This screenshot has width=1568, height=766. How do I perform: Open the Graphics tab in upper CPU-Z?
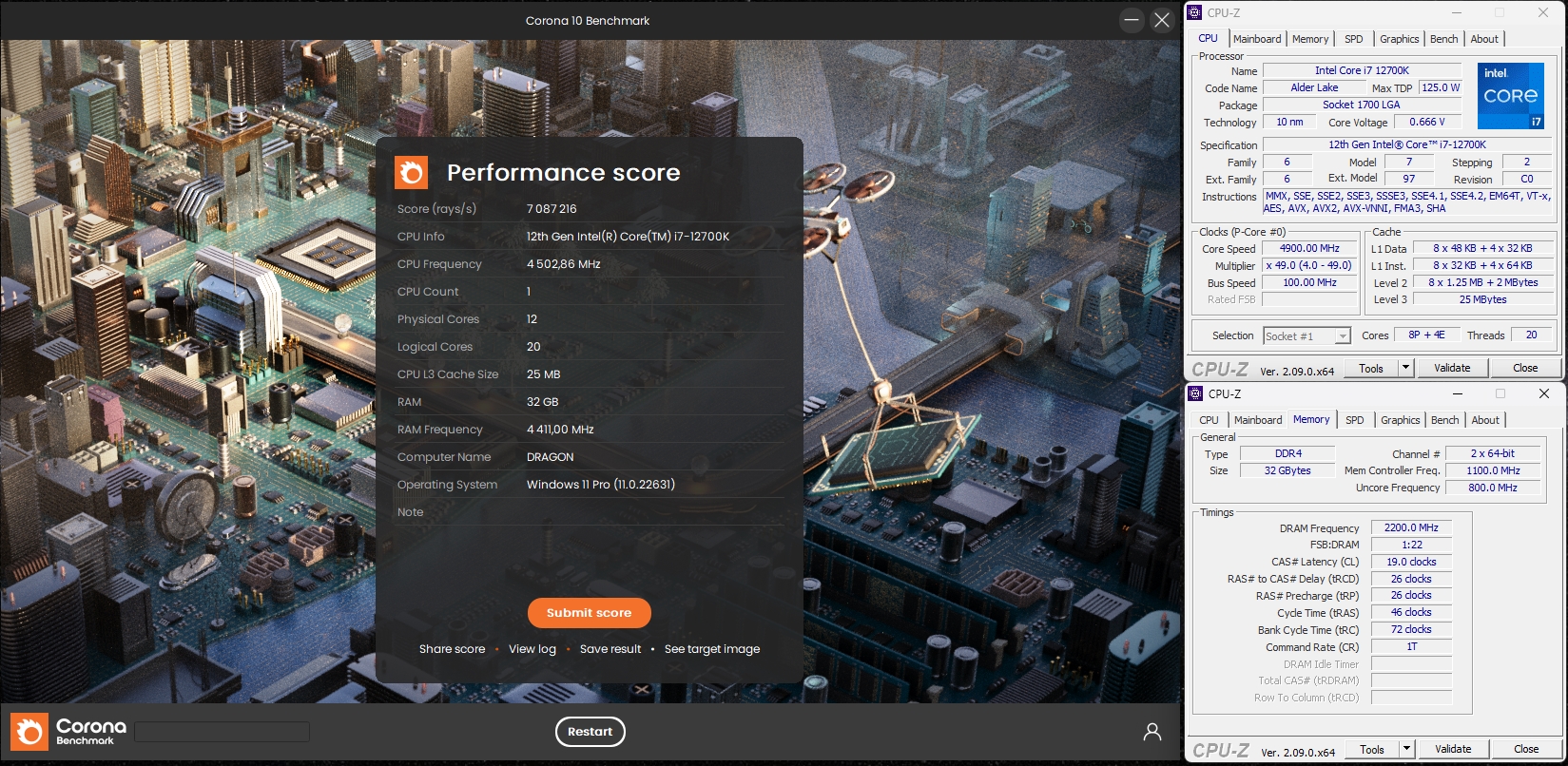[x=1400, y=39]
